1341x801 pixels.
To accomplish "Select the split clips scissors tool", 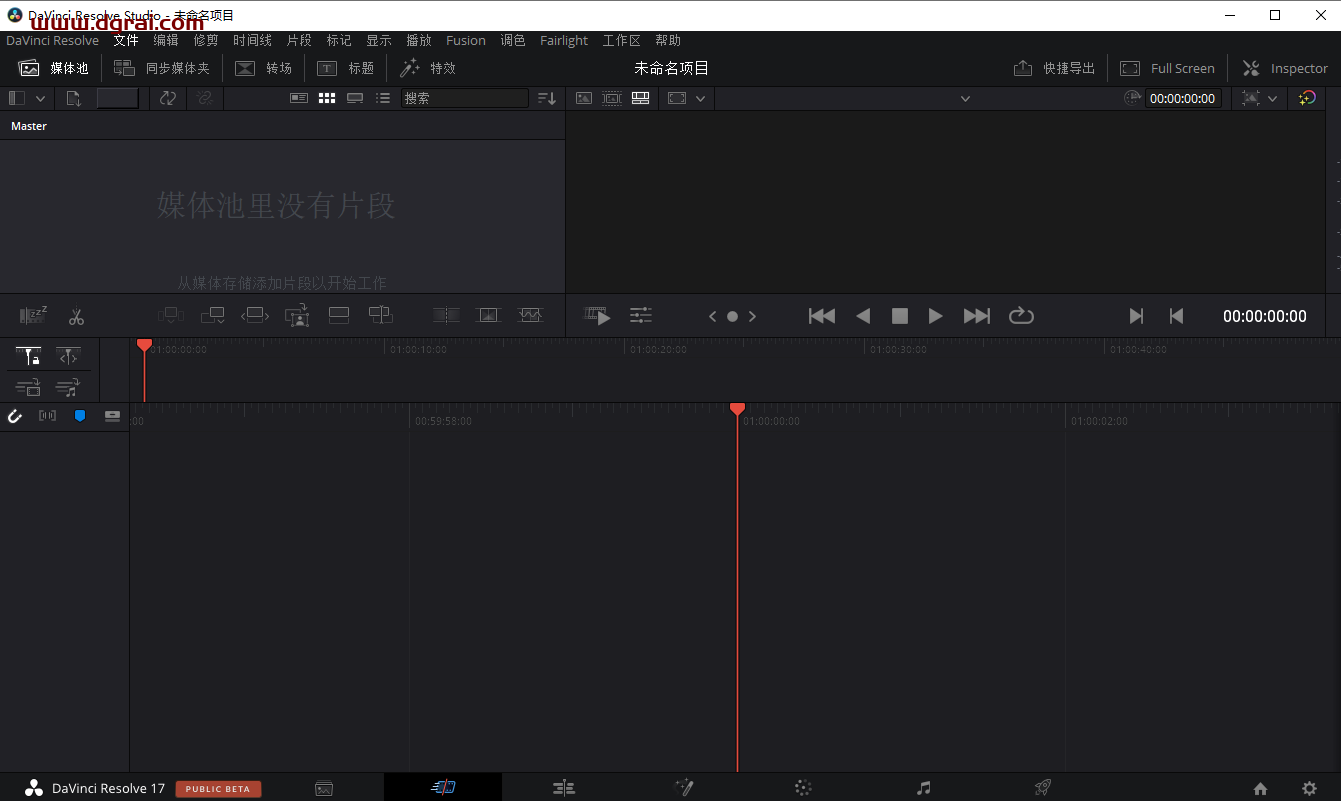I will pyautogui.click(x=76, y=316).
